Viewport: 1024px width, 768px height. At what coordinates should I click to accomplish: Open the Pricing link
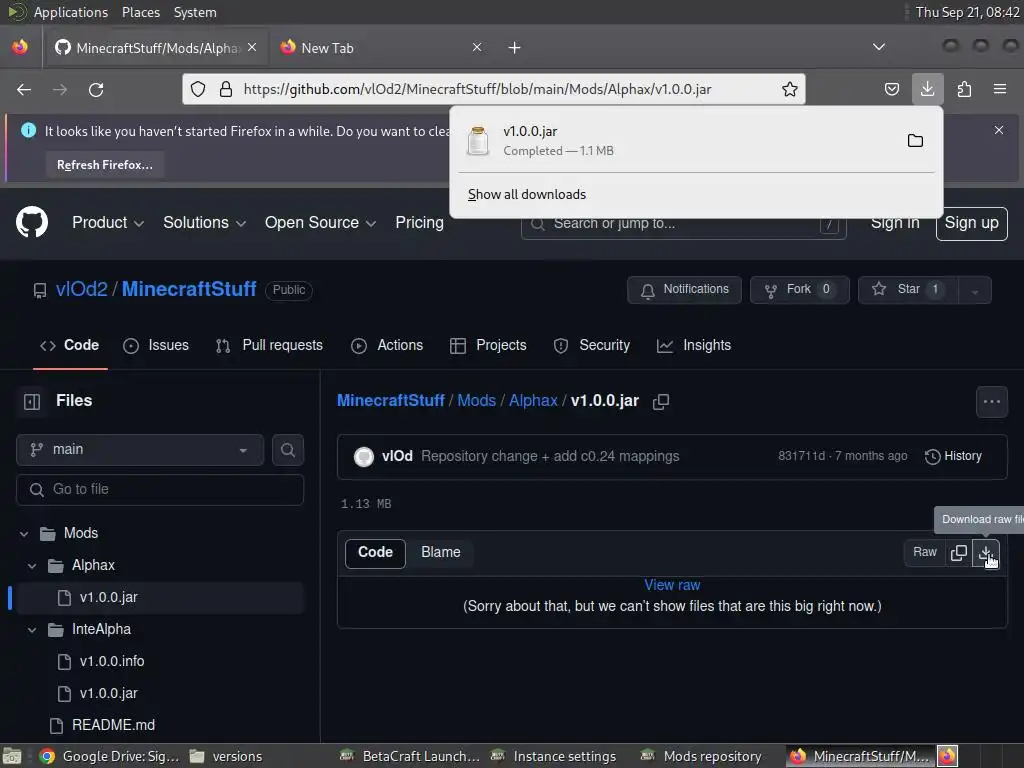[x=419, y=223]
